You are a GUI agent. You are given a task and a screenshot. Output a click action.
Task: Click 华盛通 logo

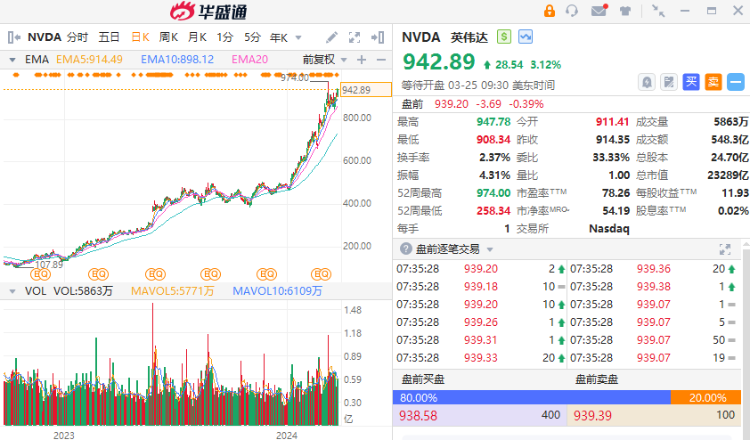coord(209,11)
